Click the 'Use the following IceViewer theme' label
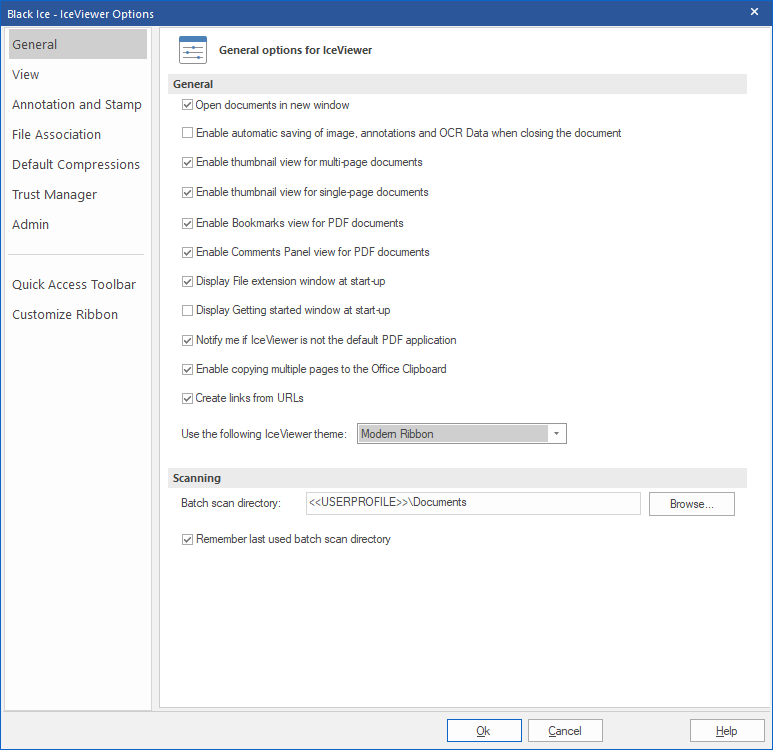 point(264,434)
